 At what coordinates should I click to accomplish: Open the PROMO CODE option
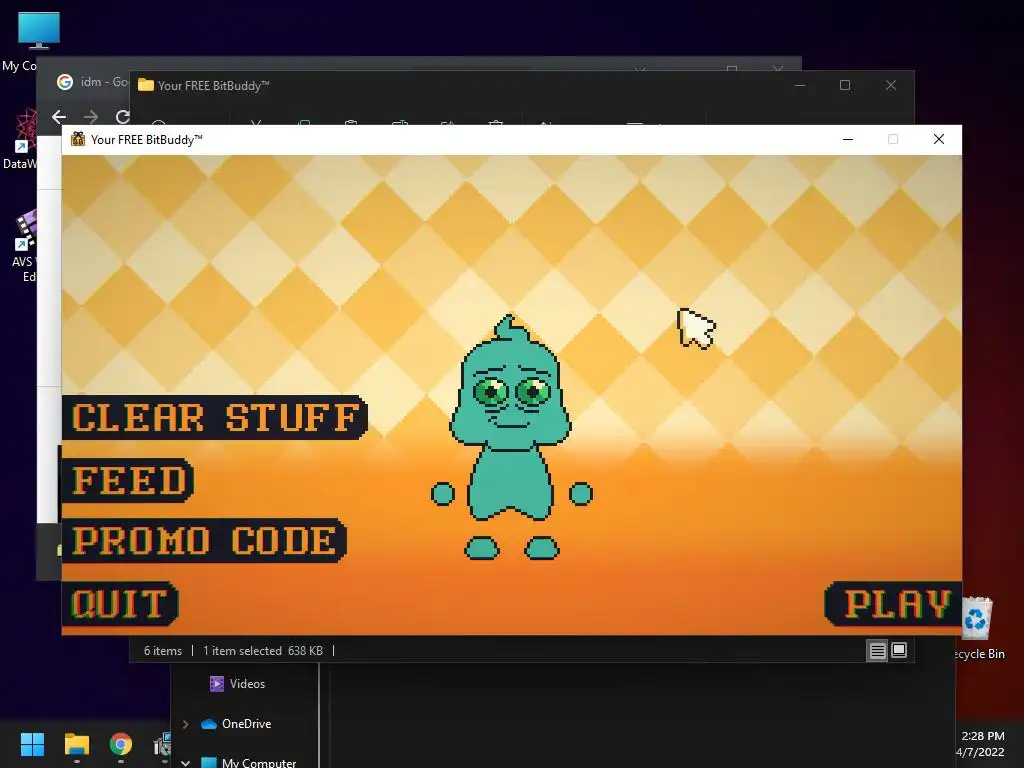[x=204, y=541]
